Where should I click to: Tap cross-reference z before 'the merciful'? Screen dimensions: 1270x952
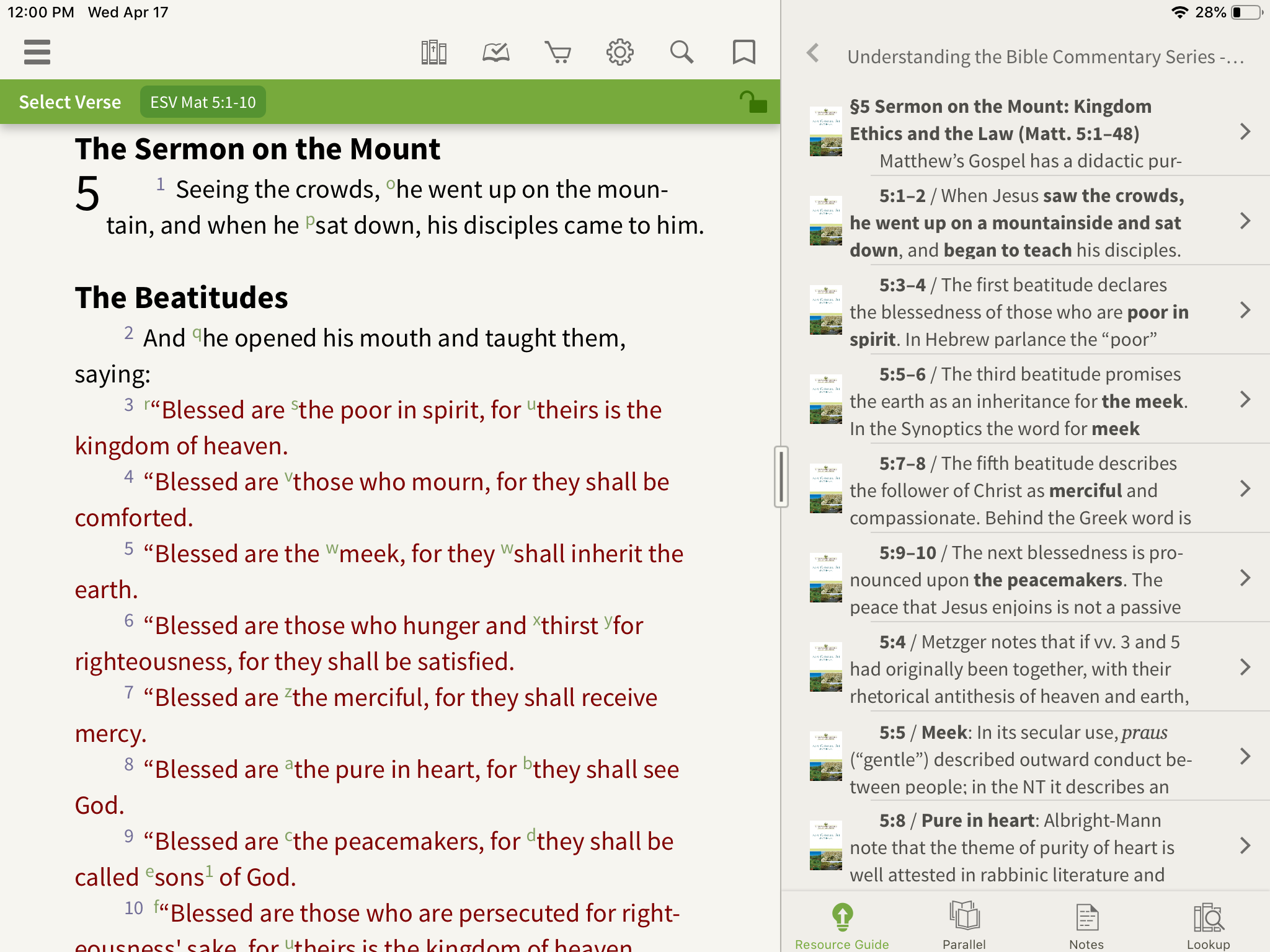[x=288, y=693]
